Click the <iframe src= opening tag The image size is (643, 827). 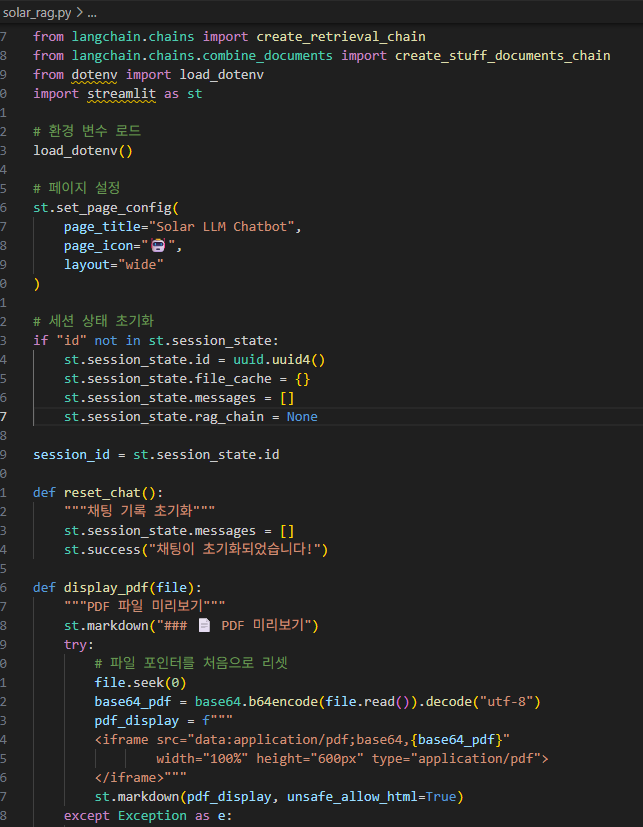[x=145, y=739]
